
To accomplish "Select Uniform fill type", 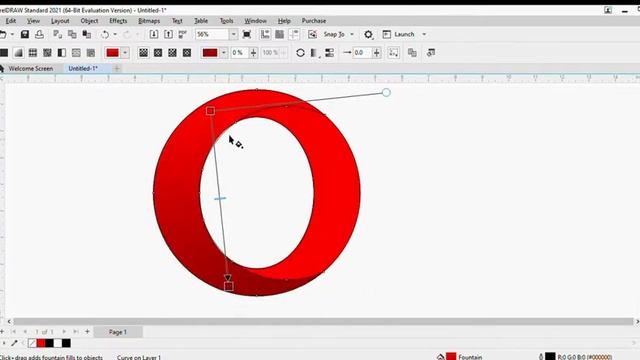I will point(4,53).
